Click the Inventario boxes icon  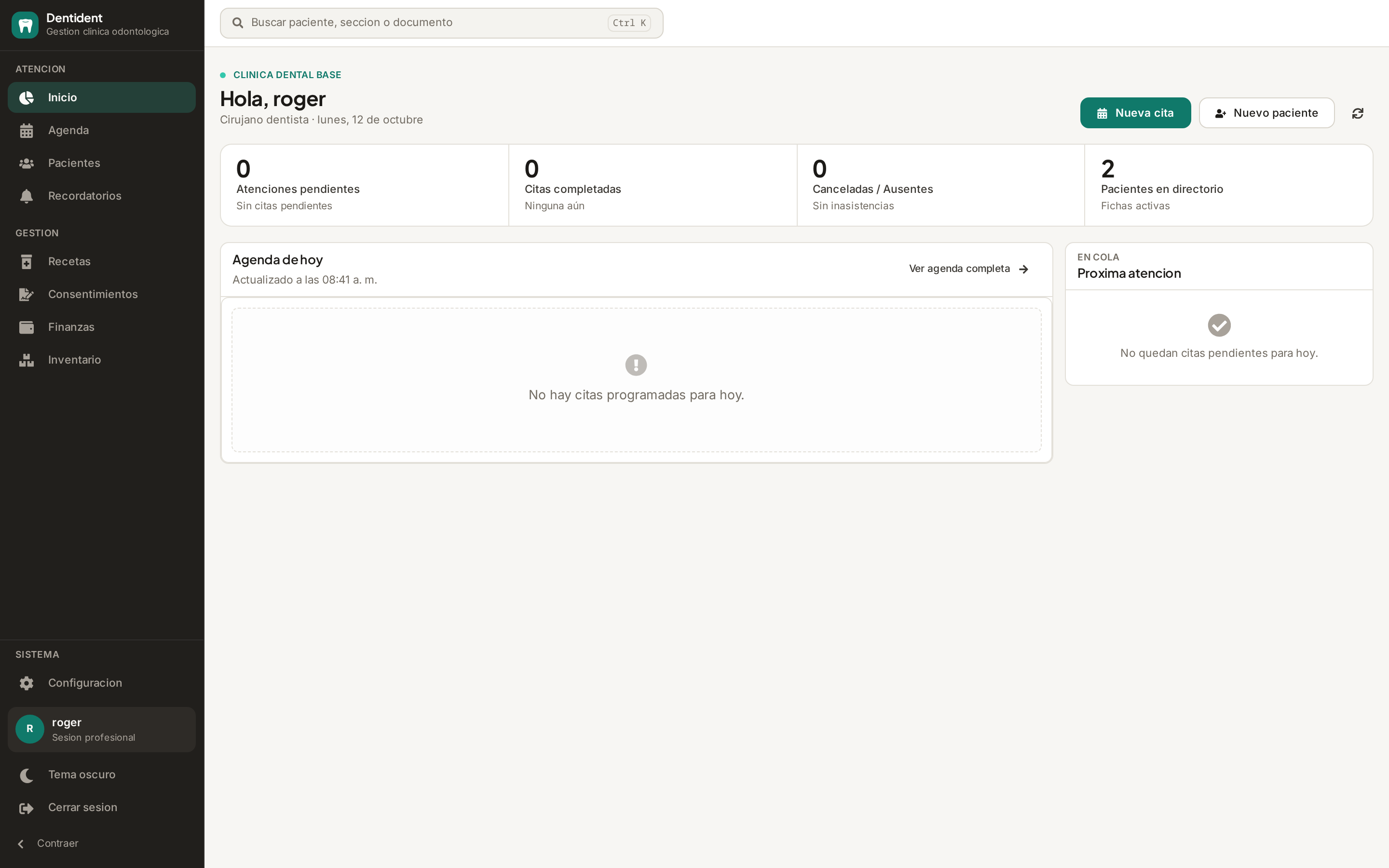tap(27, 360)
